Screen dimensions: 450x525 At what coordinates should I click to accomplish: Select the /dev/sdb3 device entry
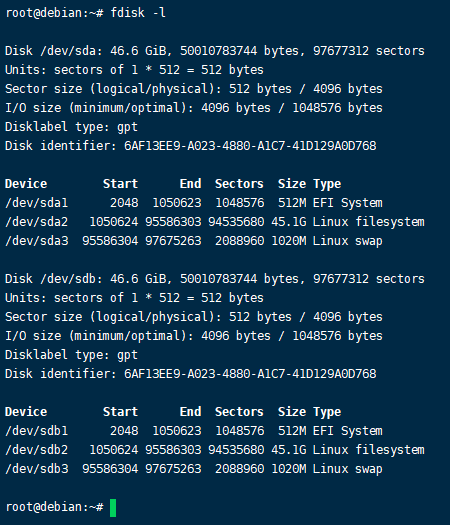(x=36, y=469)
